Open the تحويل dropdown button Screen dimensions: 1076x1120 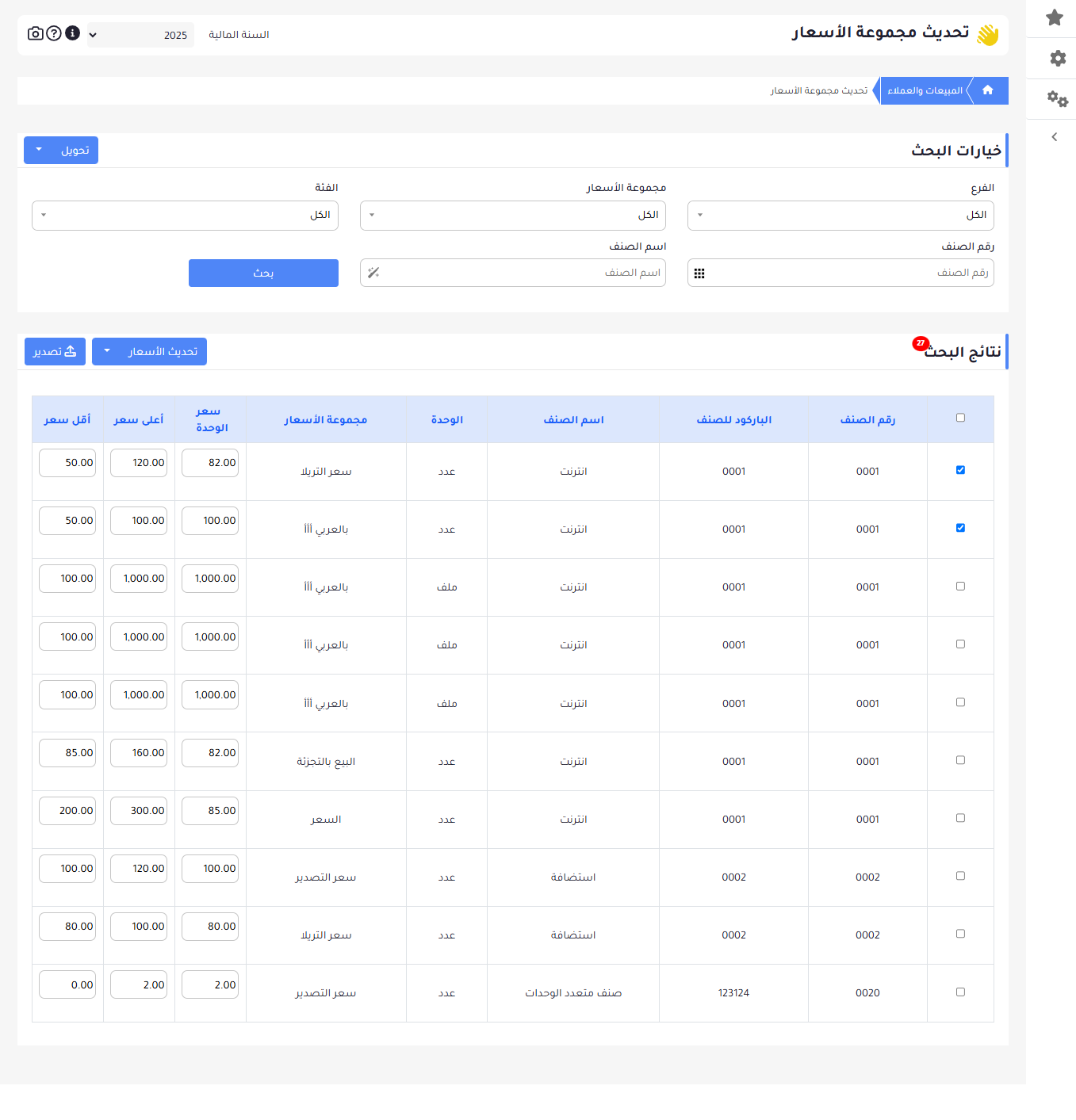click(x=61, y=150)
